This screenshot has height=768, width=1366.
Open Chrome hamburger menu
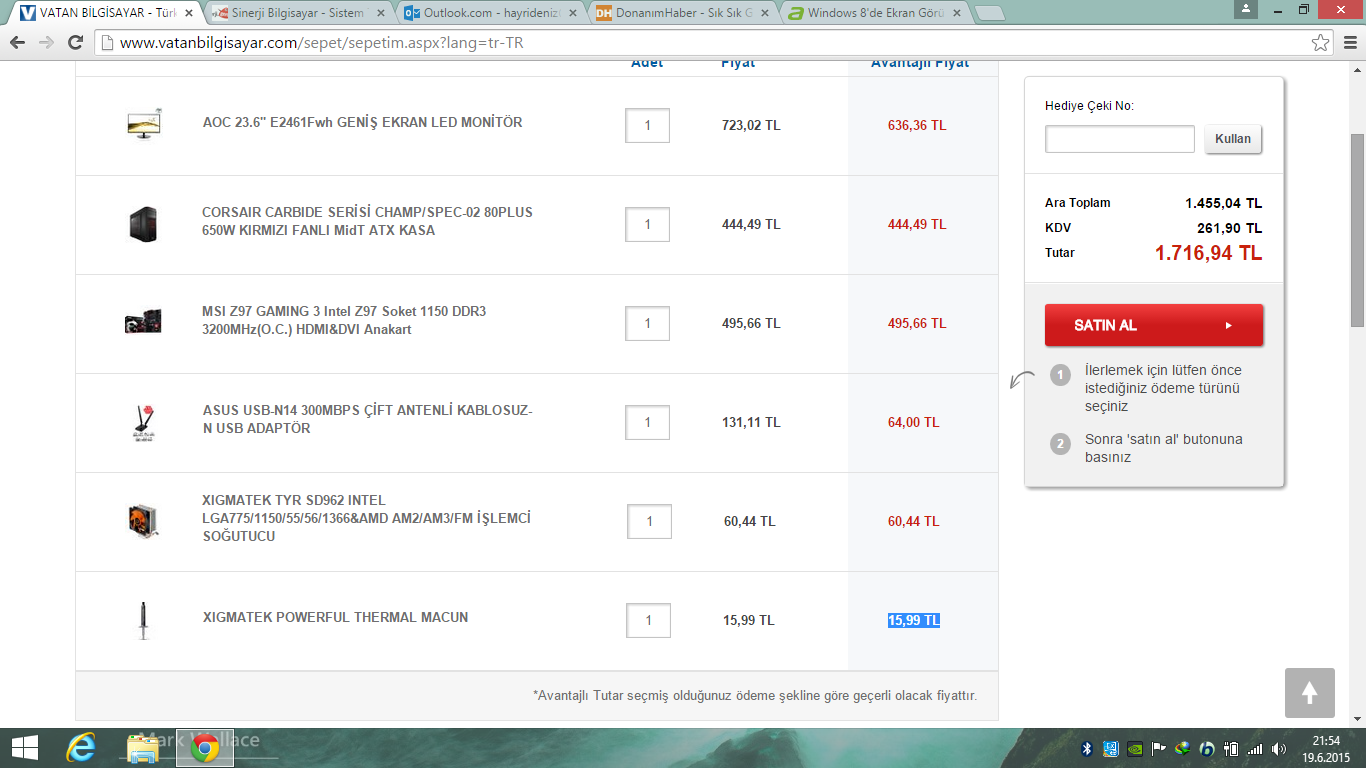point(1347,43)
